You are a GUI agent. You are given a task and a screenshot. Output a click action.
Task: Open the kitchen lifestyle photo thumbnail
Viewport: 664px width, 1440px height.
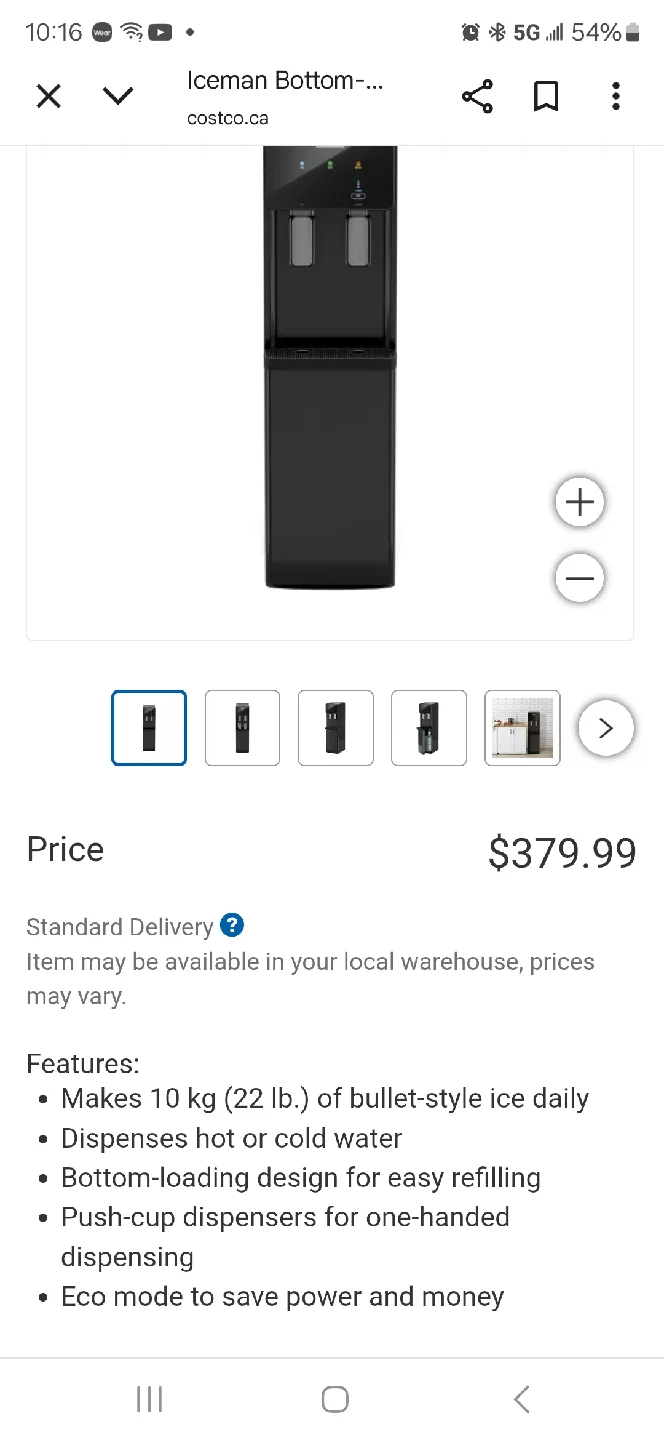point(522,728)
